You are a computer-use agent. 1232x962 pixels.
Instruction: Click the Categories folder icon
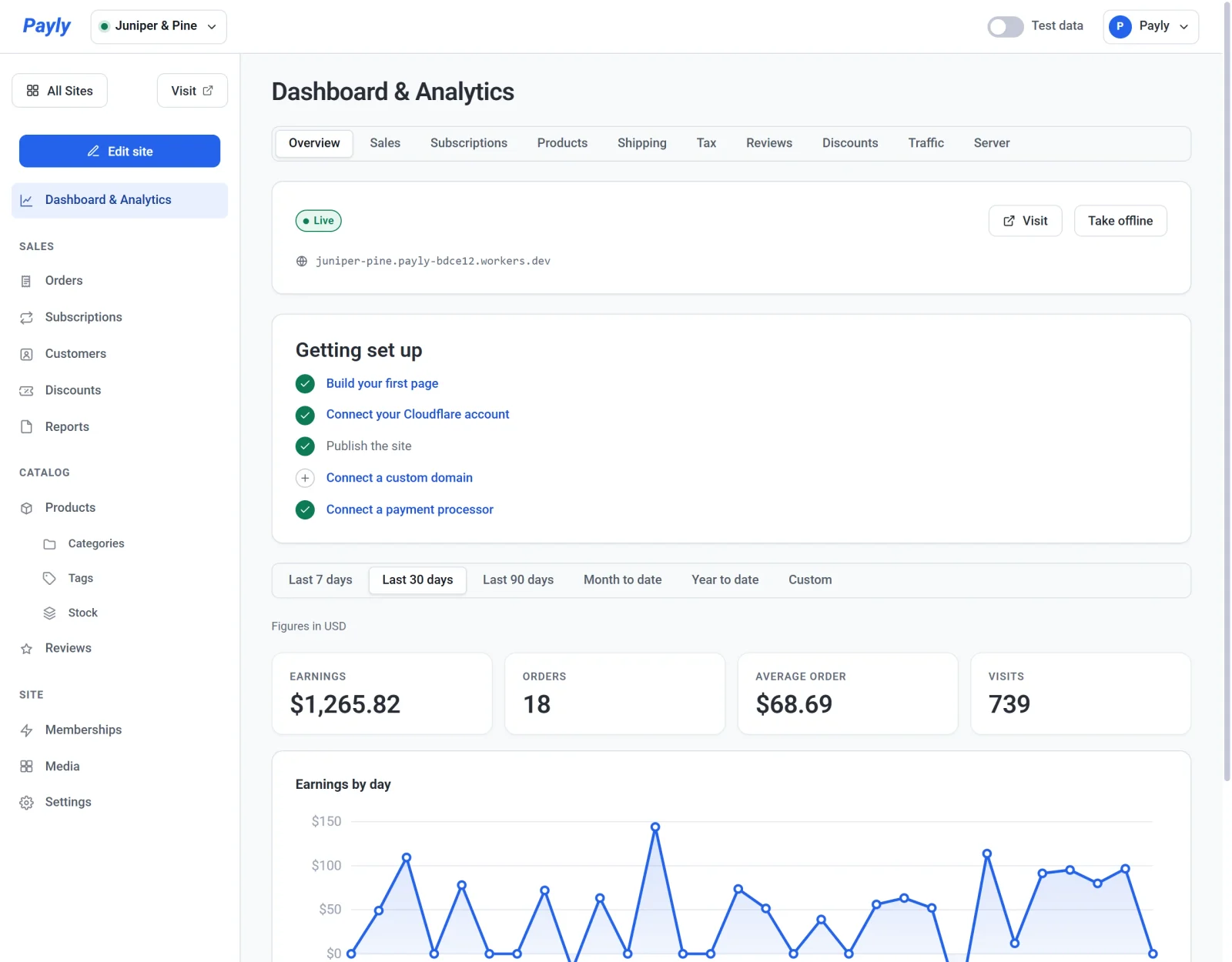[49, 544]
